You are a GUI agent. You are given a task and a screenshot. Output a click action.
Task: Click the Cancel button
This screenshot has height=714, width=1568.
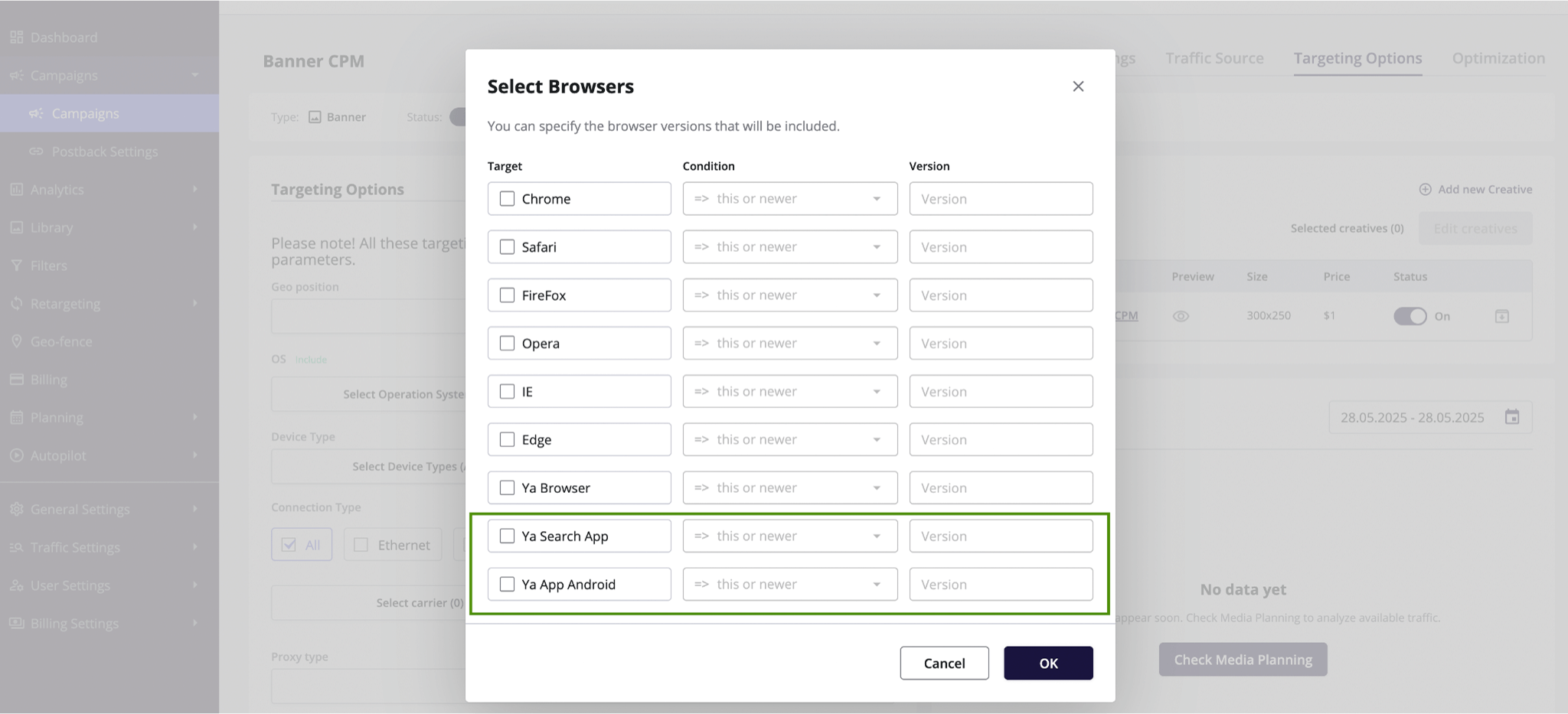[944, 663]
